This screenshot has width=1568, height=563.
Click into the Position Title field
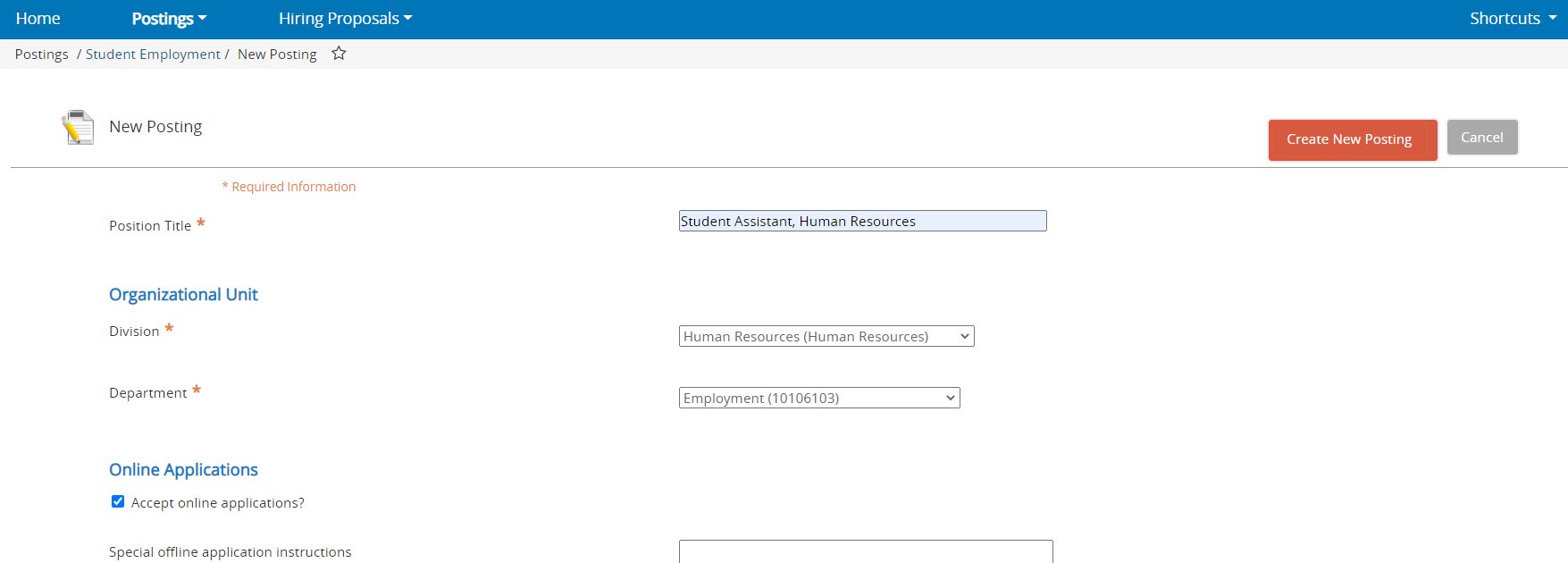tap(862, 222)
